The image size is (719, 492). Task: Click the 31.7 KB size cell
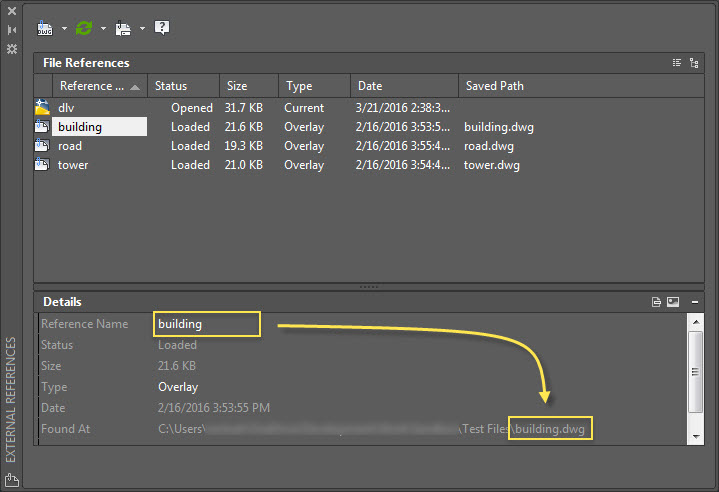(x=243, y=108)
